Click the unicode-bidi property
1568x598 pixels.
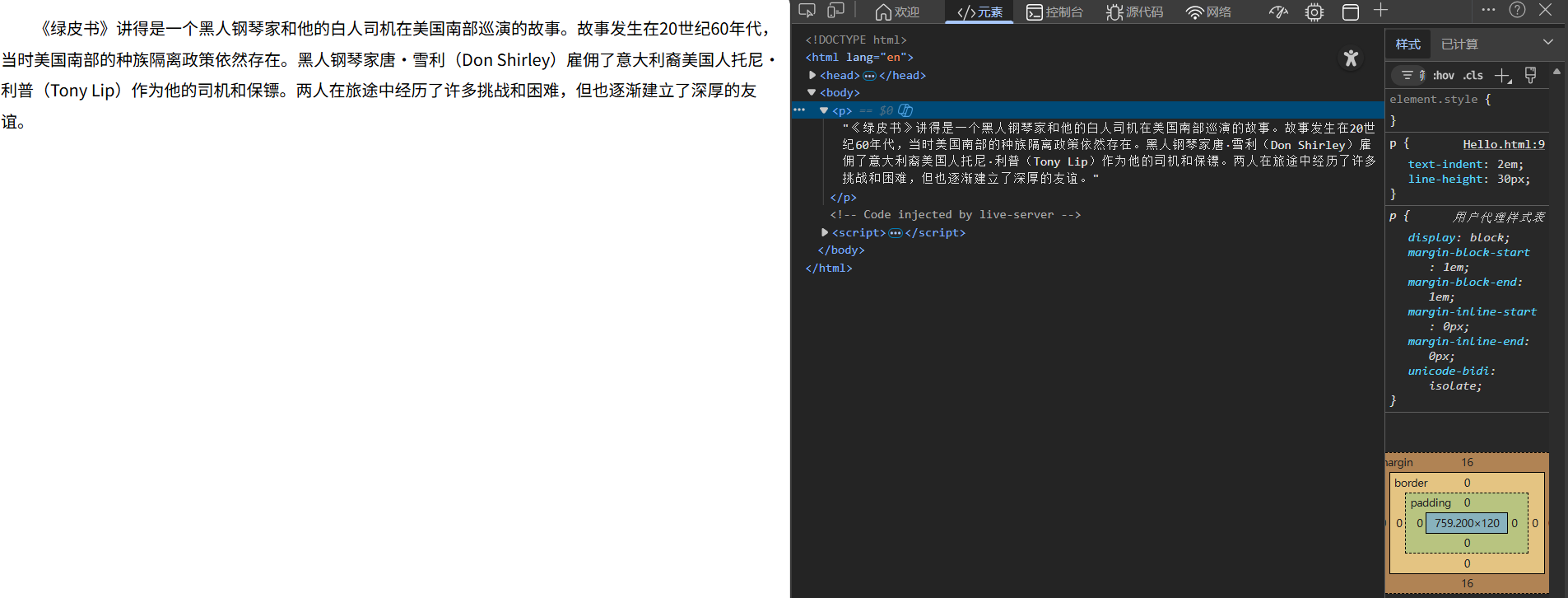click(x=1451, y=378)
